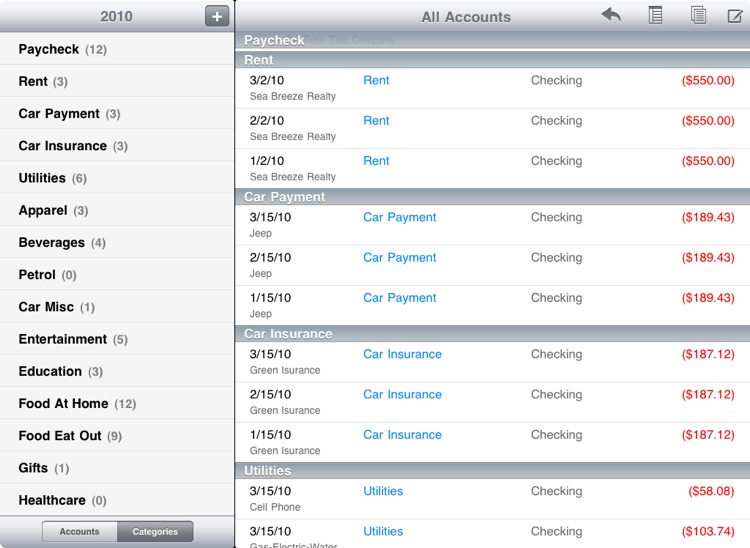750x548 pixels.
Task: Select Apparel (3) category
Action: click(117, 210)
